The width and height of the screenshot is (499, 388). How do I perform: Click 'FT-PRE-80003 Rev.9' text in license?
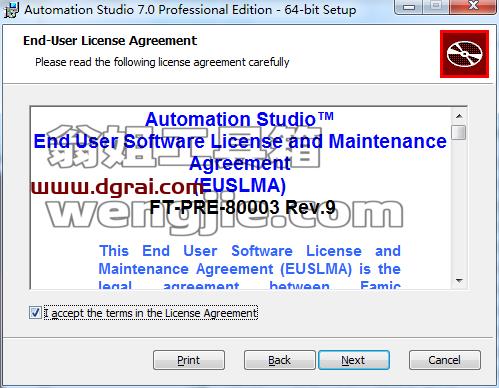click(242, 207)
